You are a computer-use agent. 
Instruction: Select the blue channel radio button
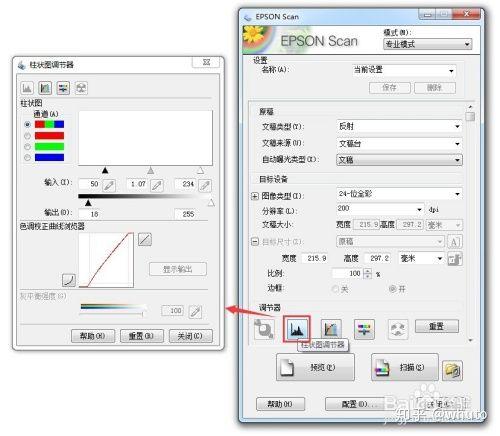27,158
